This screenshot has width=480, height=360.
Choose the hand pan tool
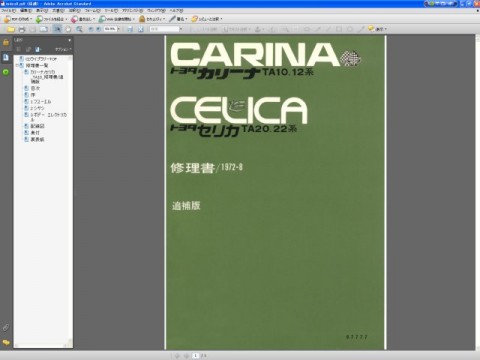[x=68, y=29]
